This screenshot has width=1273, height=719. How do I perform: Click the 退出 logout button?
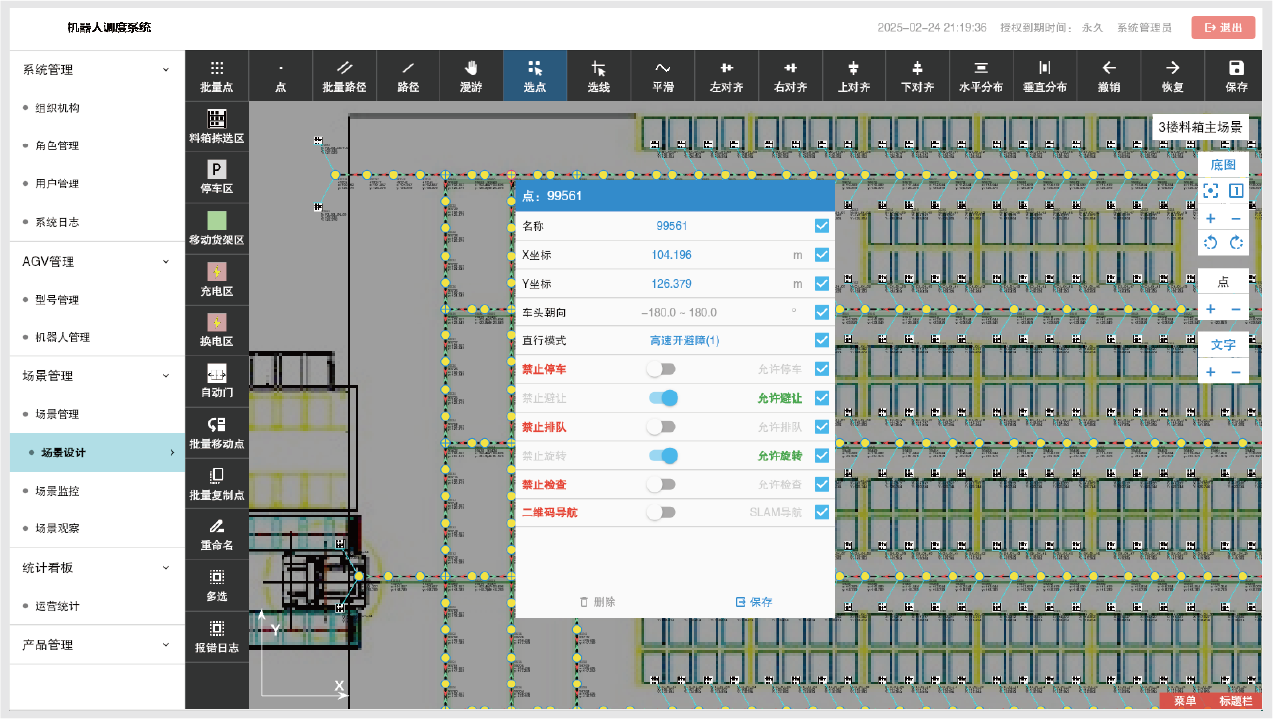pos(1223,28)
